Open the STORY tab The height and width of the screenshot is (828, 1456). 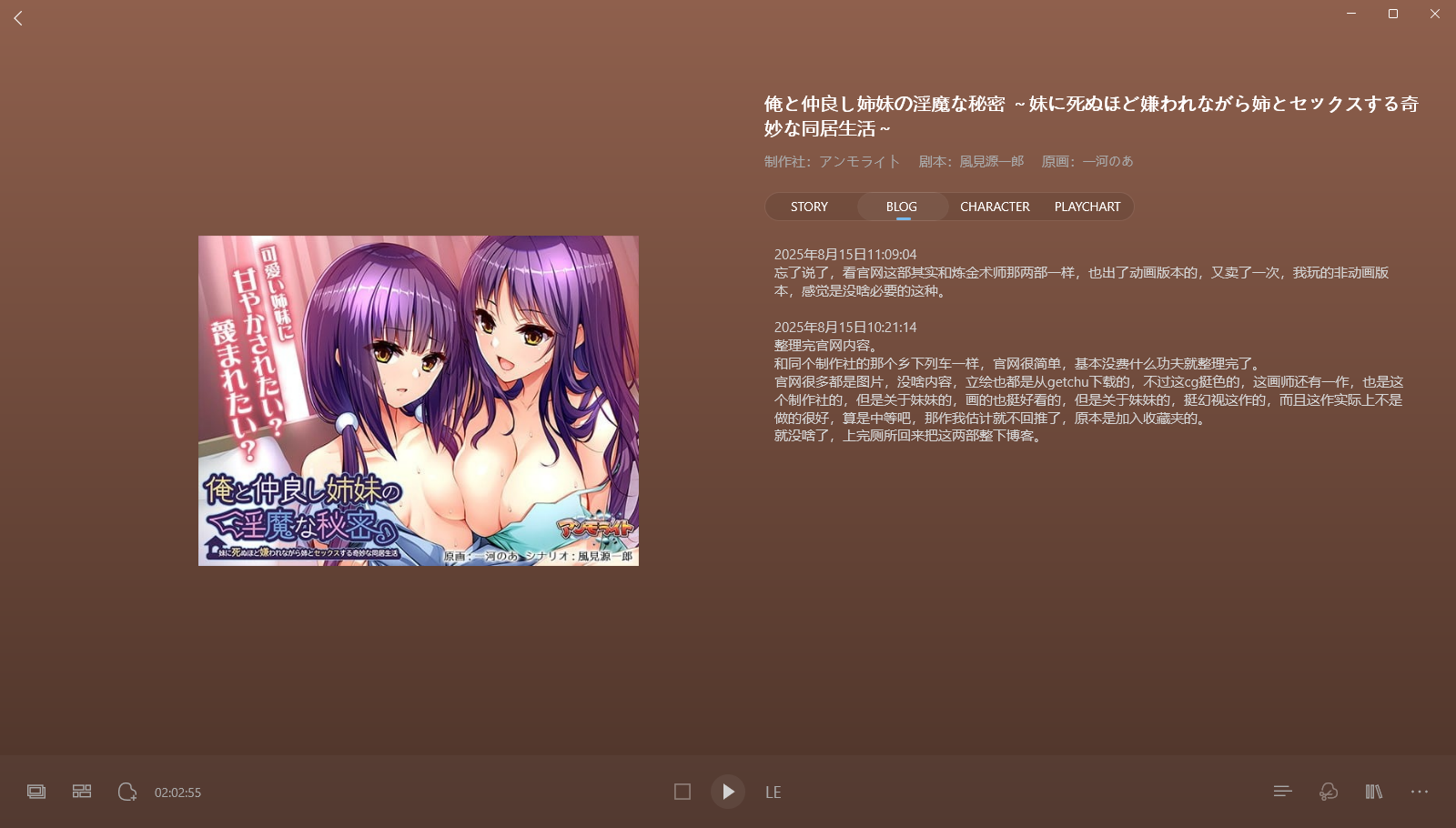809,207
